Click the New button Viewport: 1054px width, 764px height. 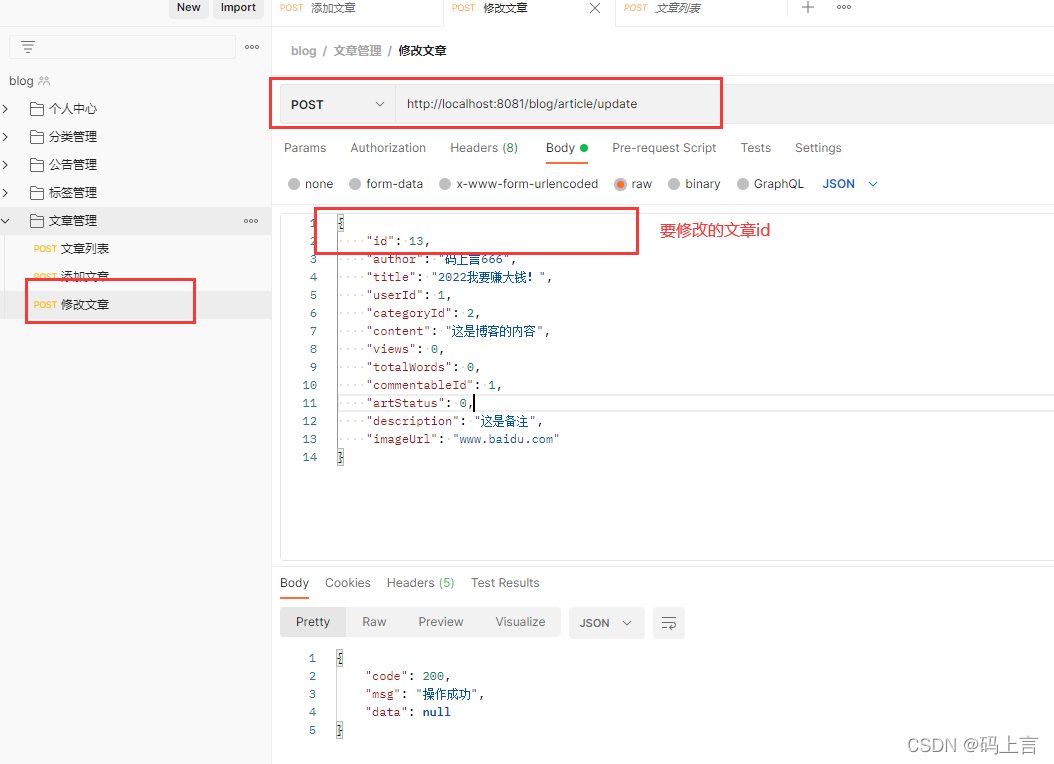pyautogui.click(x=188, y=7)
